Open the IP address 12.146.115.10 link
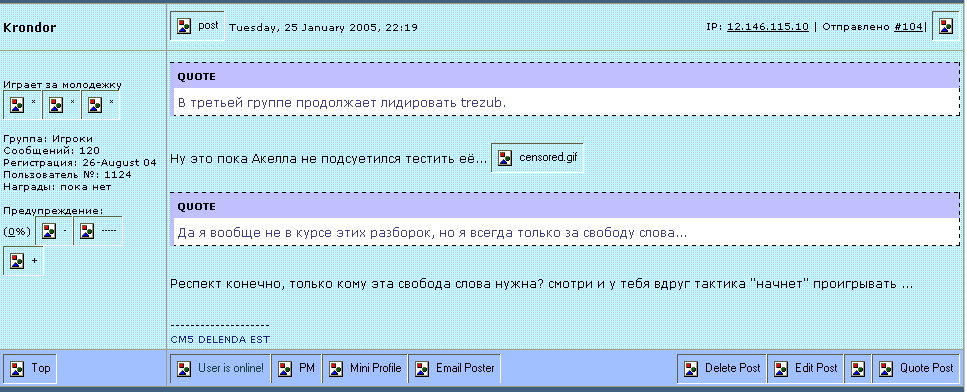This screenshot has height=392, width=967. (768, 27)
